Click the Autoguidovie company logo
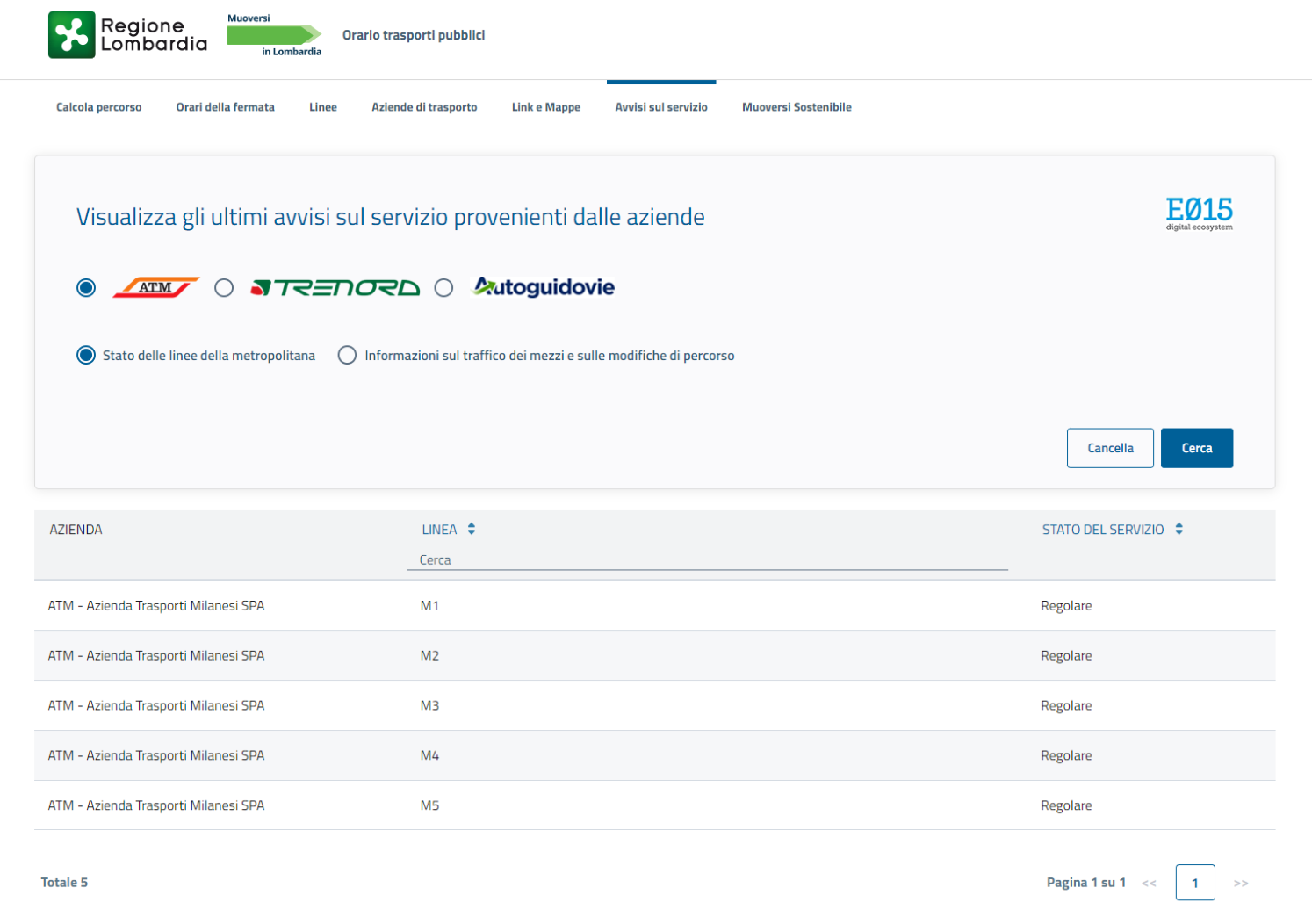 point(544,287)
